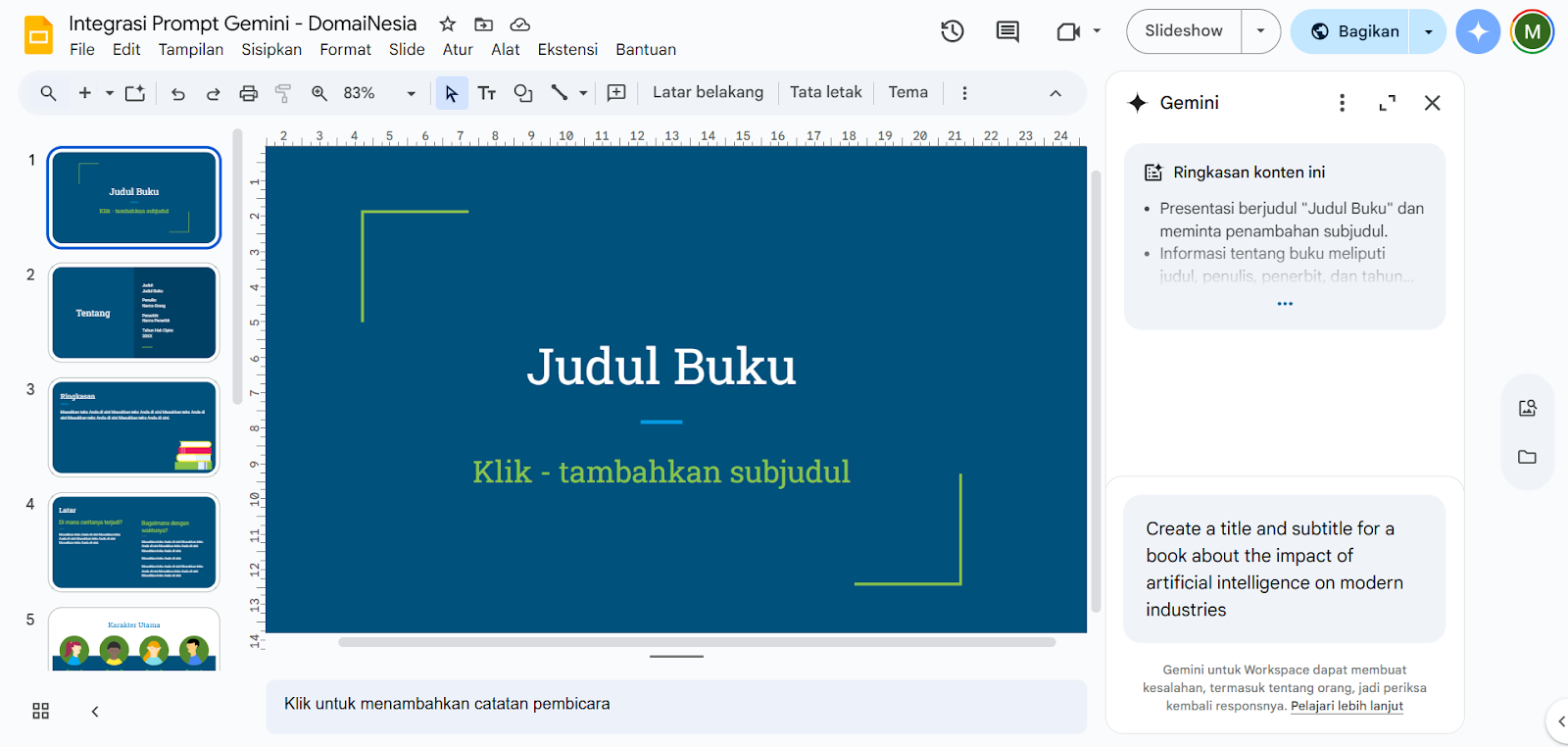Click the Latar belakang button
Viewport: 1568px width, 747px height.
click(x=708, y=92)
